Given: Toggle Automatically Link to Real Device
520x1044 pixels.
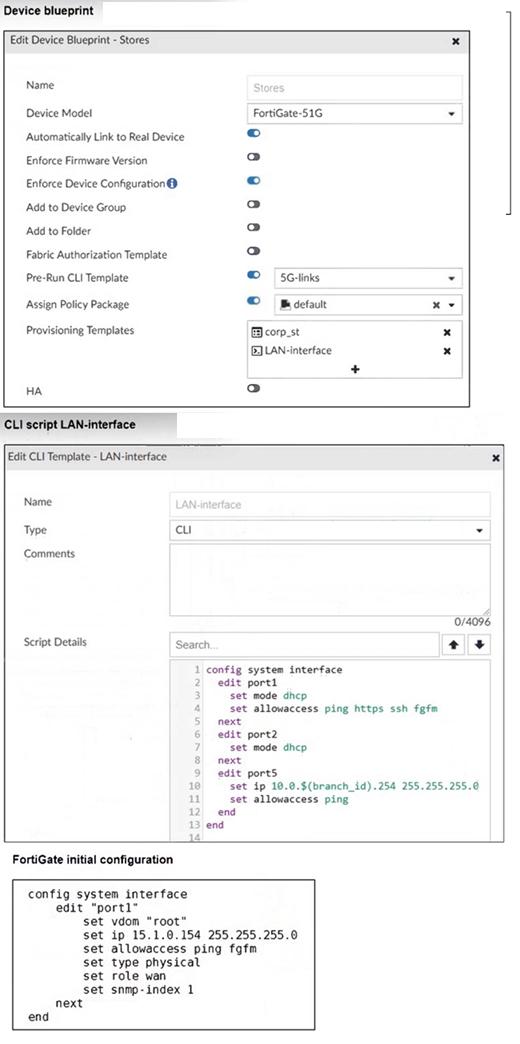Looking at the screenshot, I should point(253,133).
